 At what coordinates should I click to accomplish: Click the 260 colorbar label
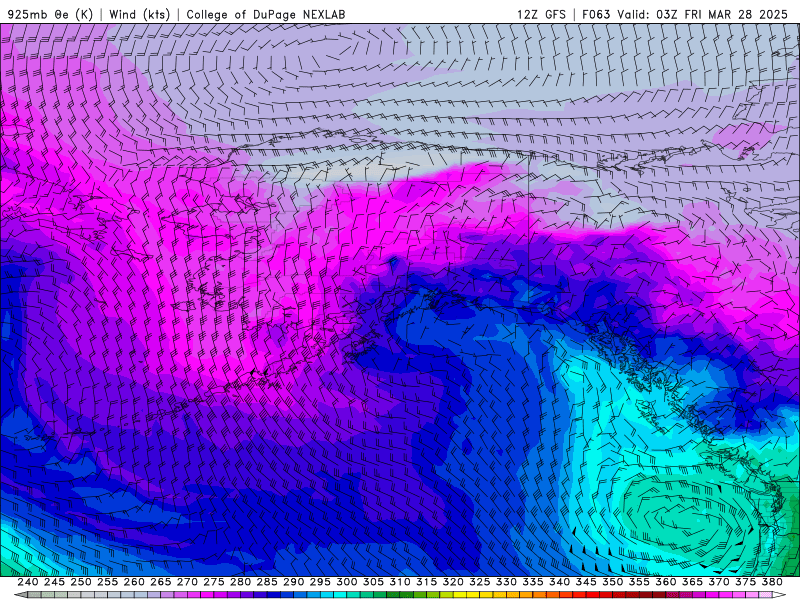[134, 582]
